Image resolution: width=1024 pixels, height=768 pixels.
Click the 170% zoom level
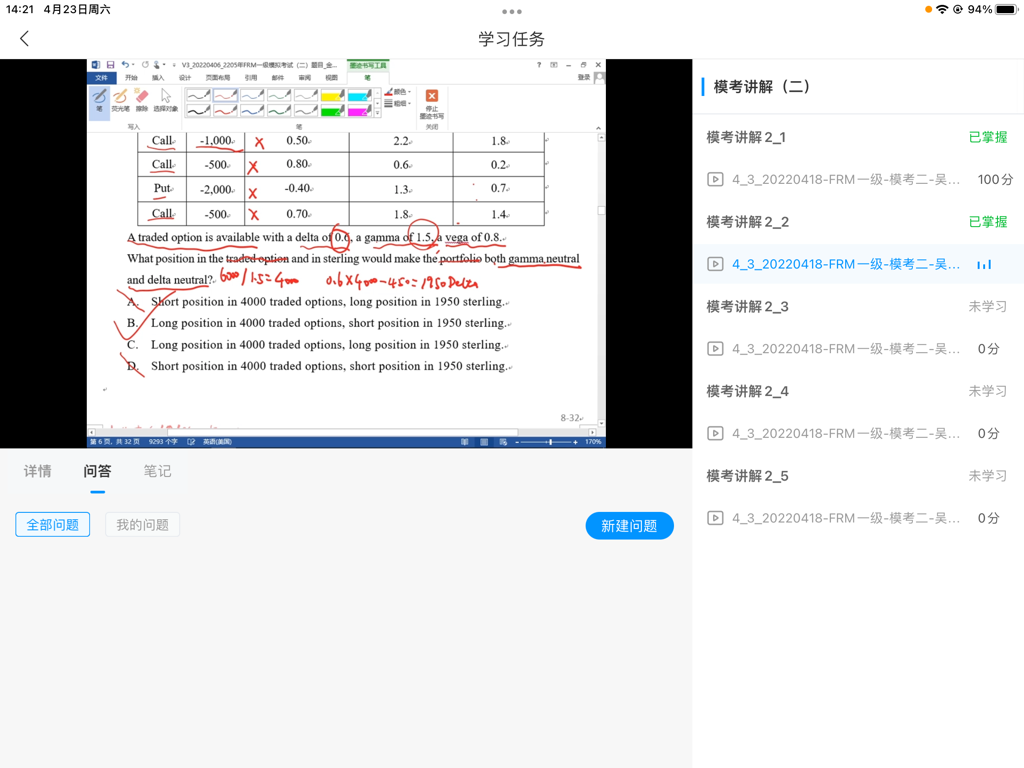point(593,442)
